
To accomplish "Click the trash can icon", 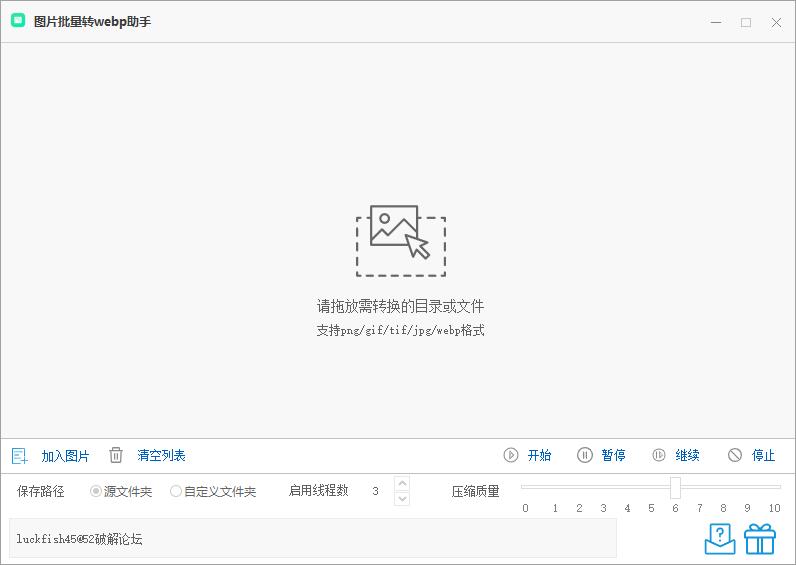I will tap(116, 455).
